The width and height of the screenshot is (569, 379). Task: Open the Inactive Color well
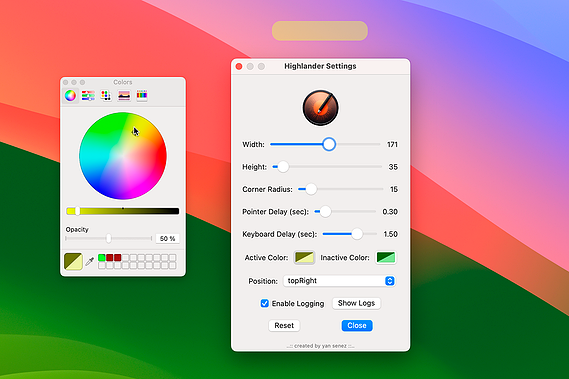[386, 257]
